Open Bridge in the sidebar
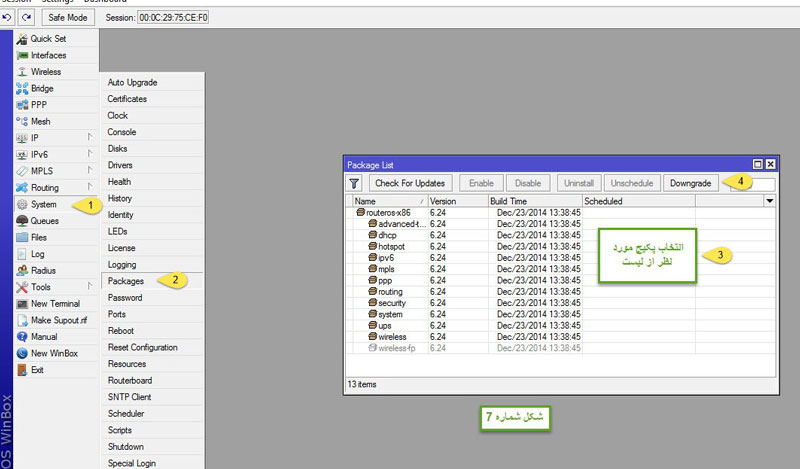 [56, 88]
